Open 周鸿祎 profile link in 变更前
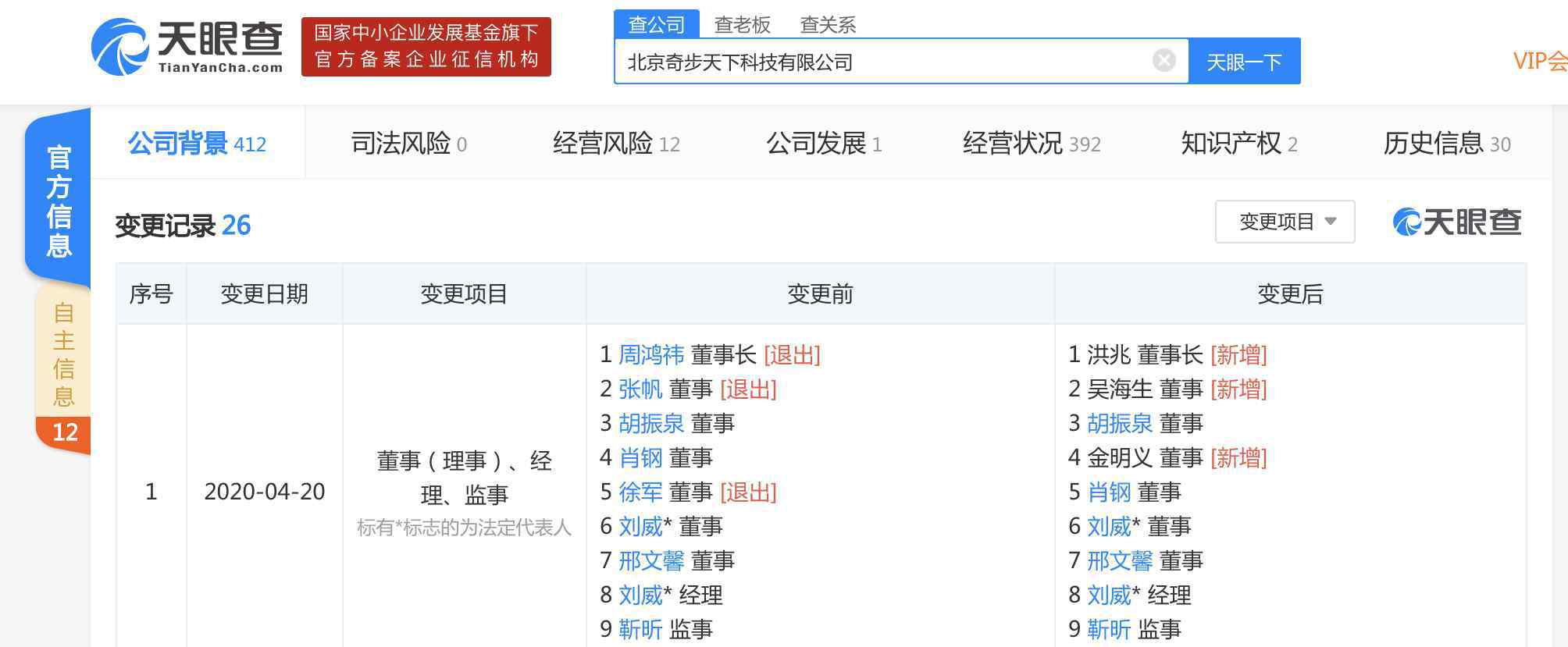1568x647 pixels. (650, 355)
